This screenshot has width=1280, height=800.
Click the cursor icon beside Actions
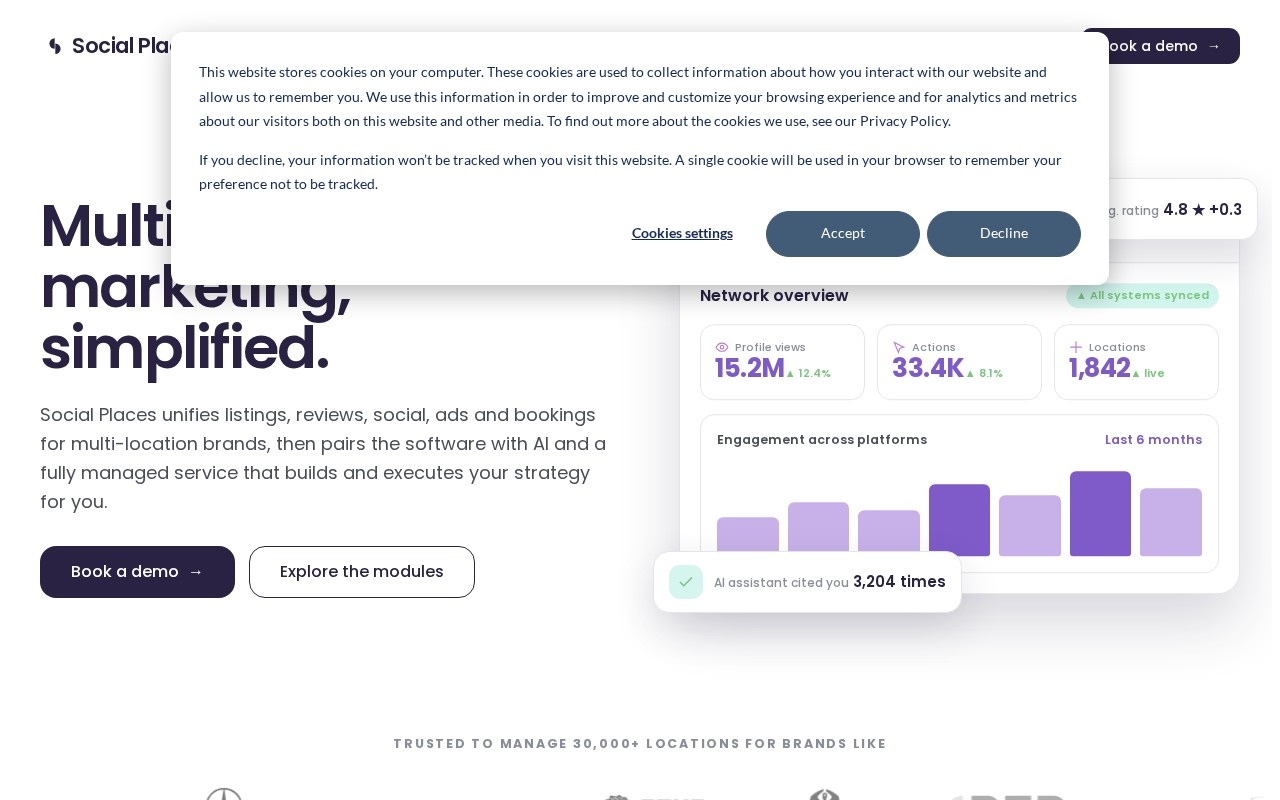pyautogui.click(x=899, y=347)
